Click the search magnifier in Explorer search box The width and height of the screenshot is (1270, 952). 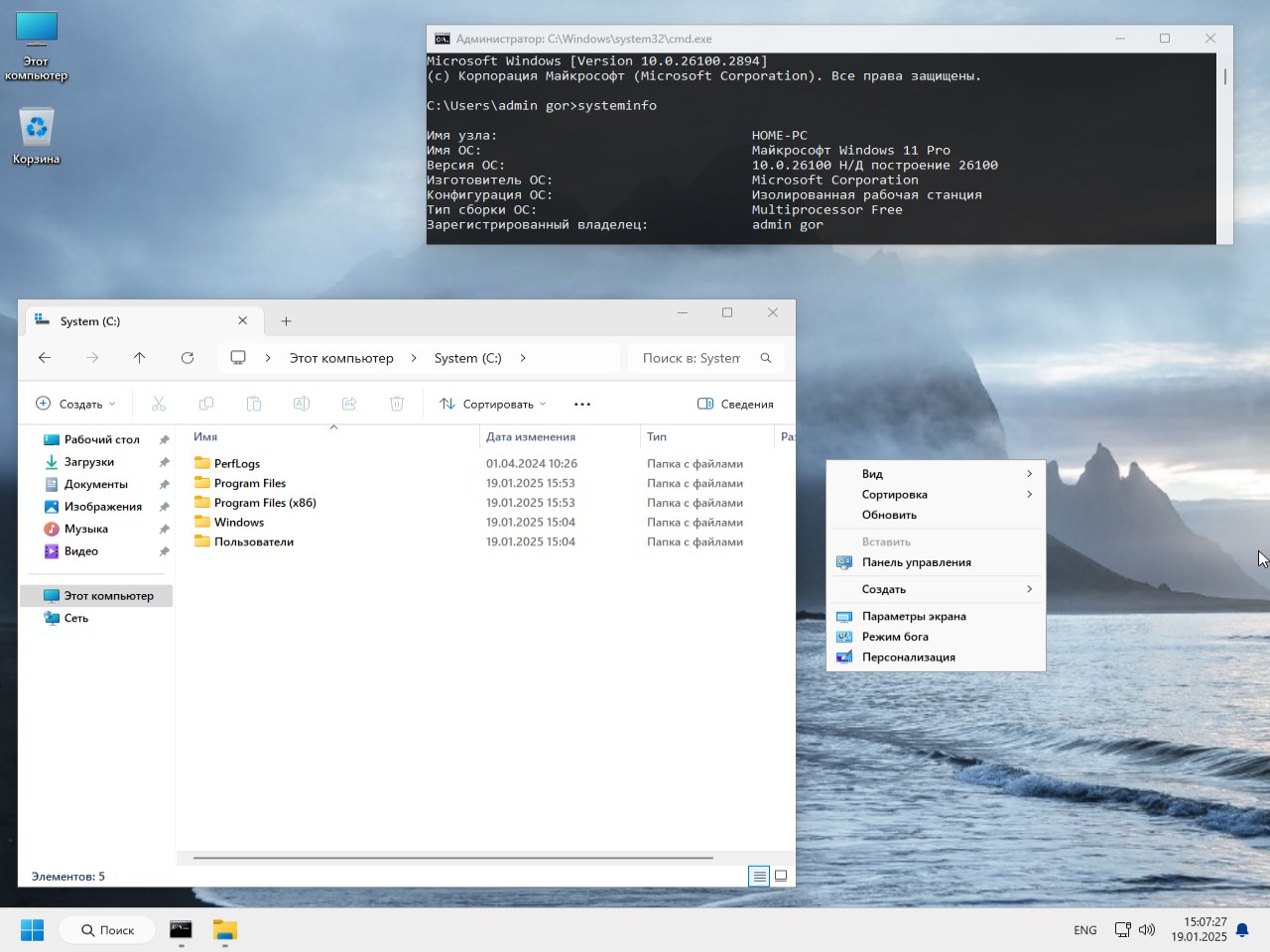coord(766,358)
